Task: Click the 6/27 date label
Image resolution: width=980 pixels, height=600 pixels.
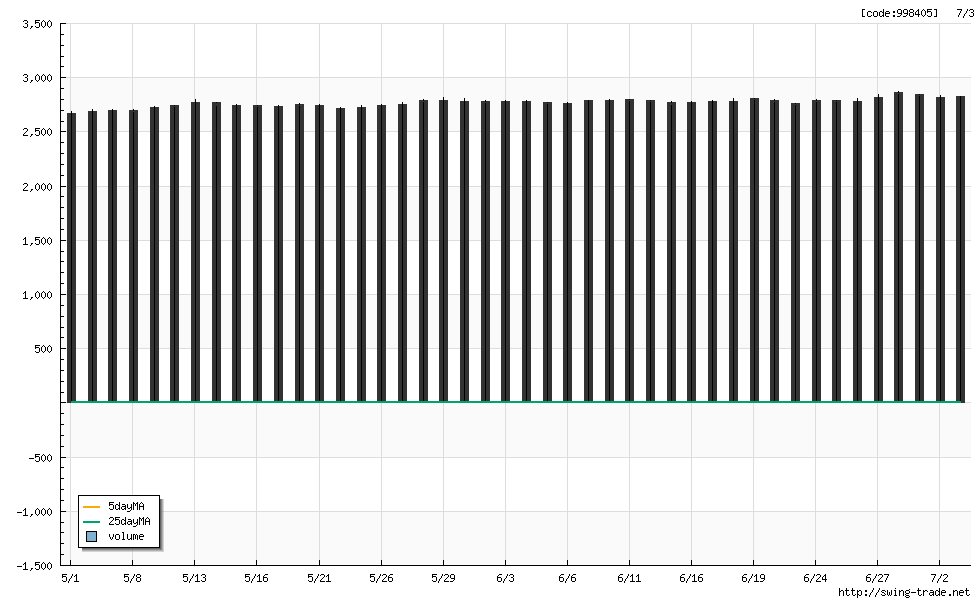Action: (878, 578)
